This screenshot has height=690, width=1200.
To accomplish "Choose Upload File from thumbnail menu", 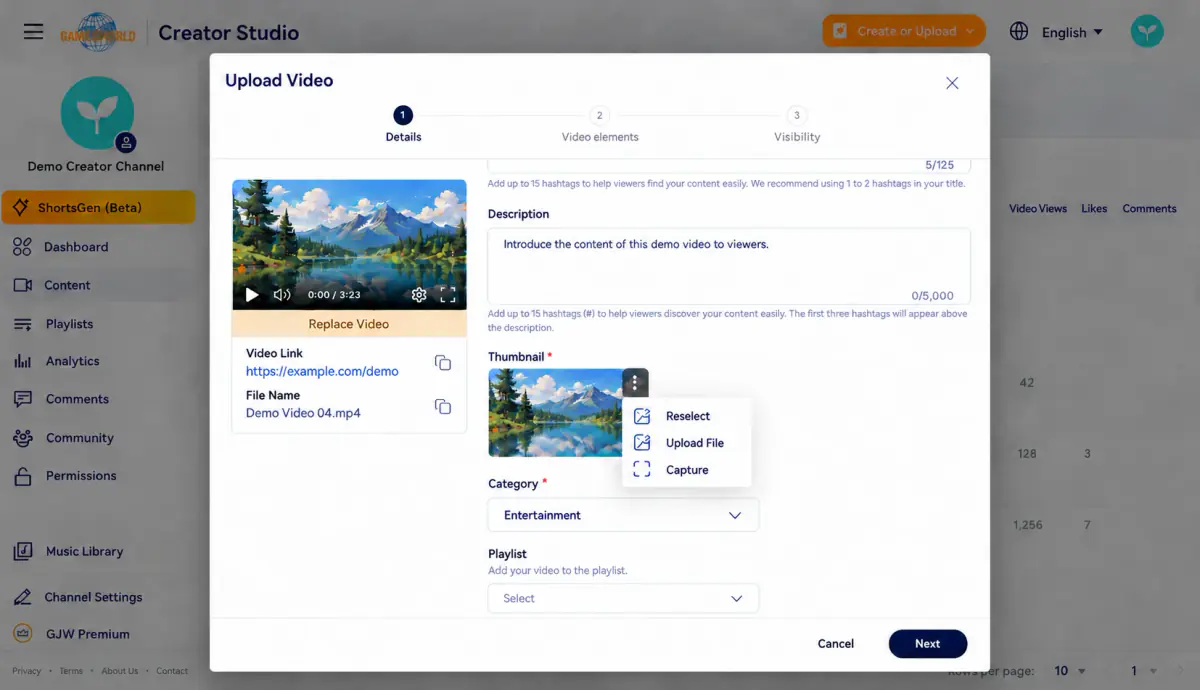I will (686, 443).
